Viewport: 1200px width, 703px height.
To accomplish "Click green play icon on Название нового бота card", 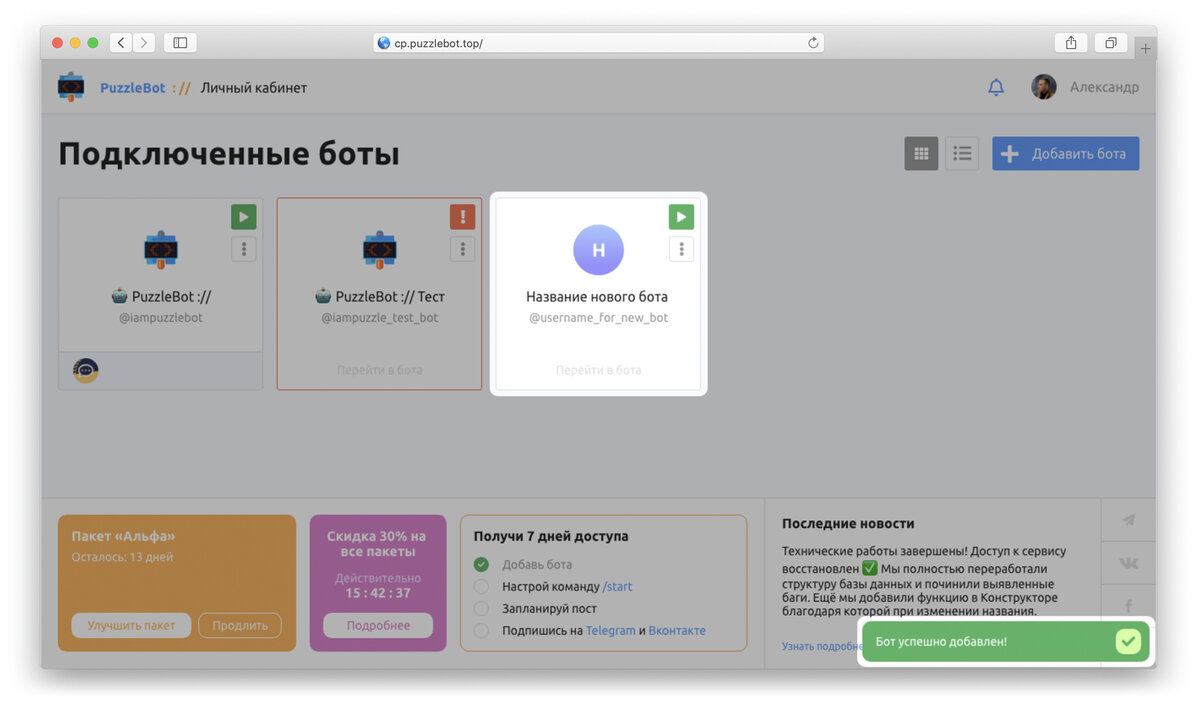I will click(x=681, y=217).
